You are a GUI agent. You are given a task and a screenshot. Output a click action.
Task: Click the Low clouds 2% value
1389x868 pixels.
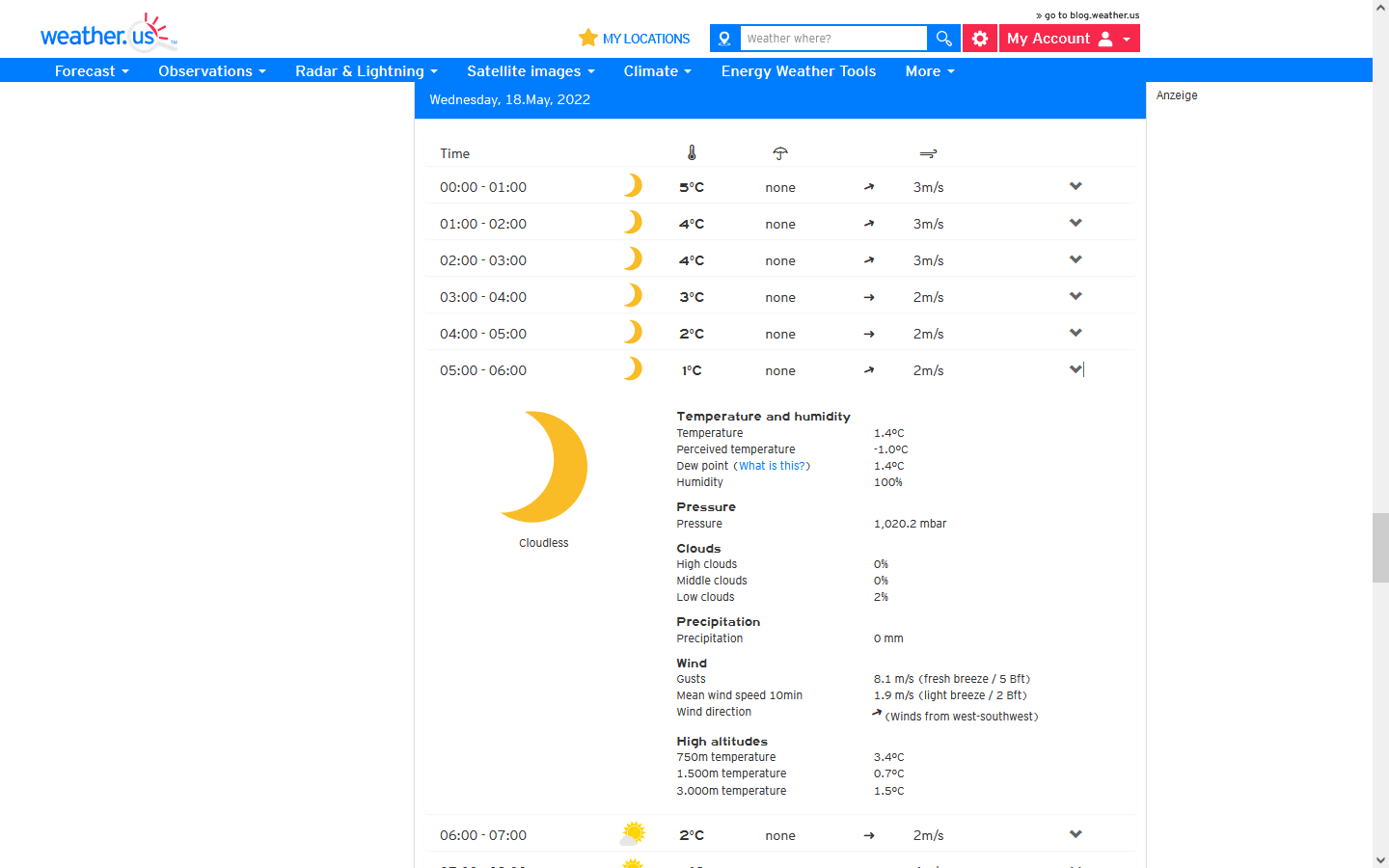(881, 597)
